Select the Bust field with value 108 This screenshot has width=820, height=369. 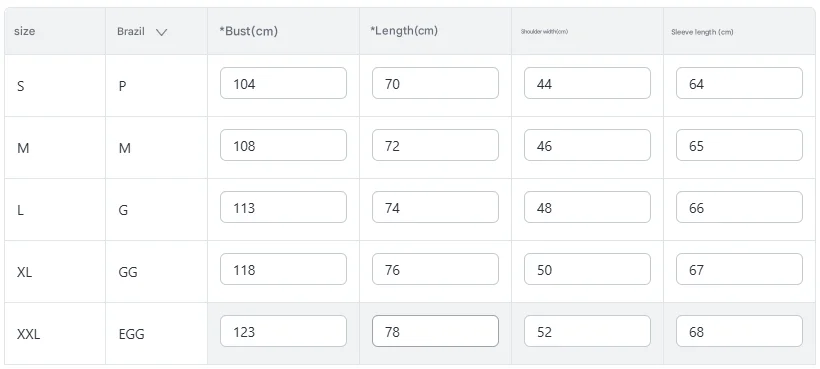click(283, 145)
